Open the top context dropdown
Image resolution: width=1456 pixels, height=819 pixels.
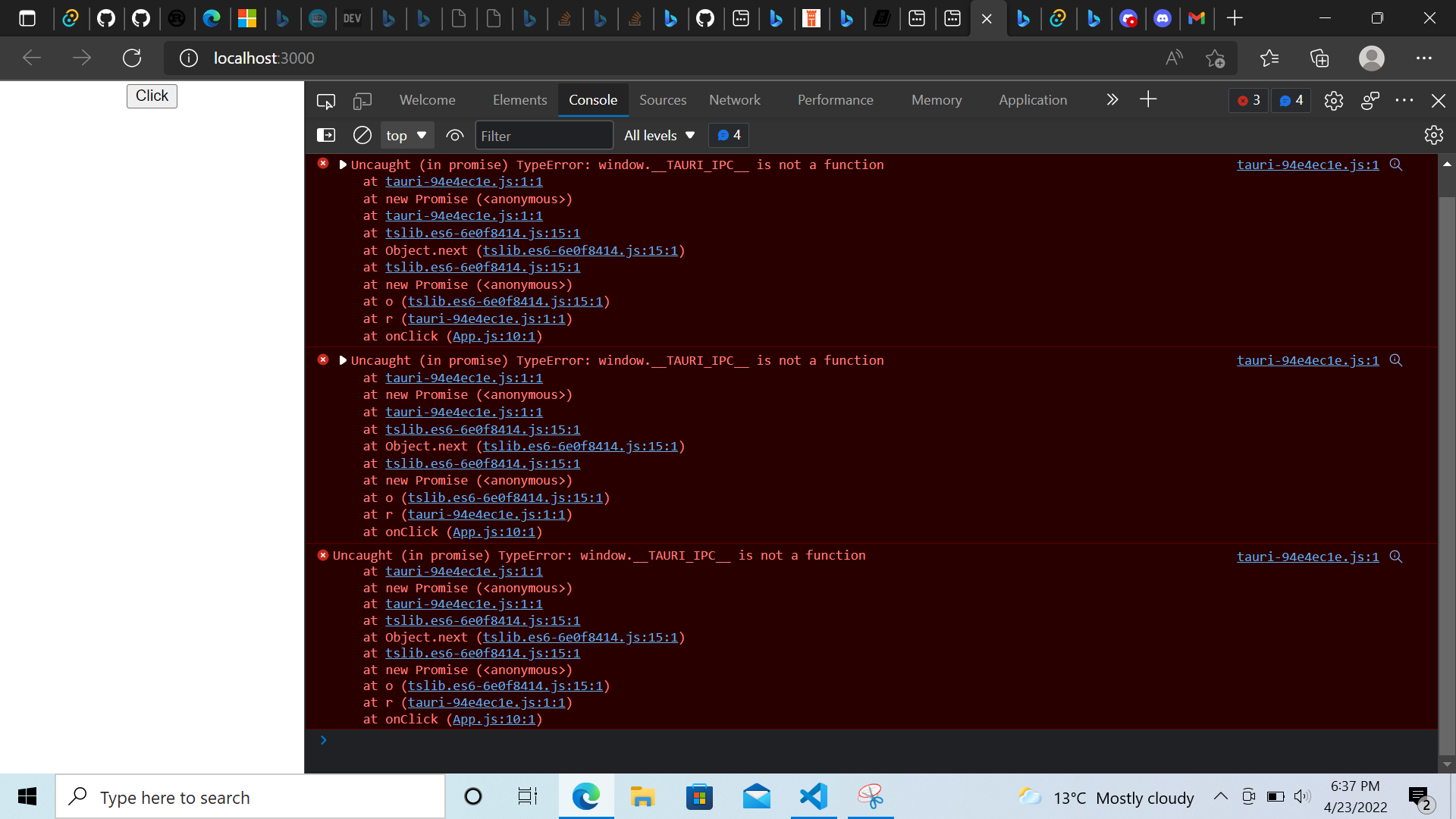coord(406,136)
